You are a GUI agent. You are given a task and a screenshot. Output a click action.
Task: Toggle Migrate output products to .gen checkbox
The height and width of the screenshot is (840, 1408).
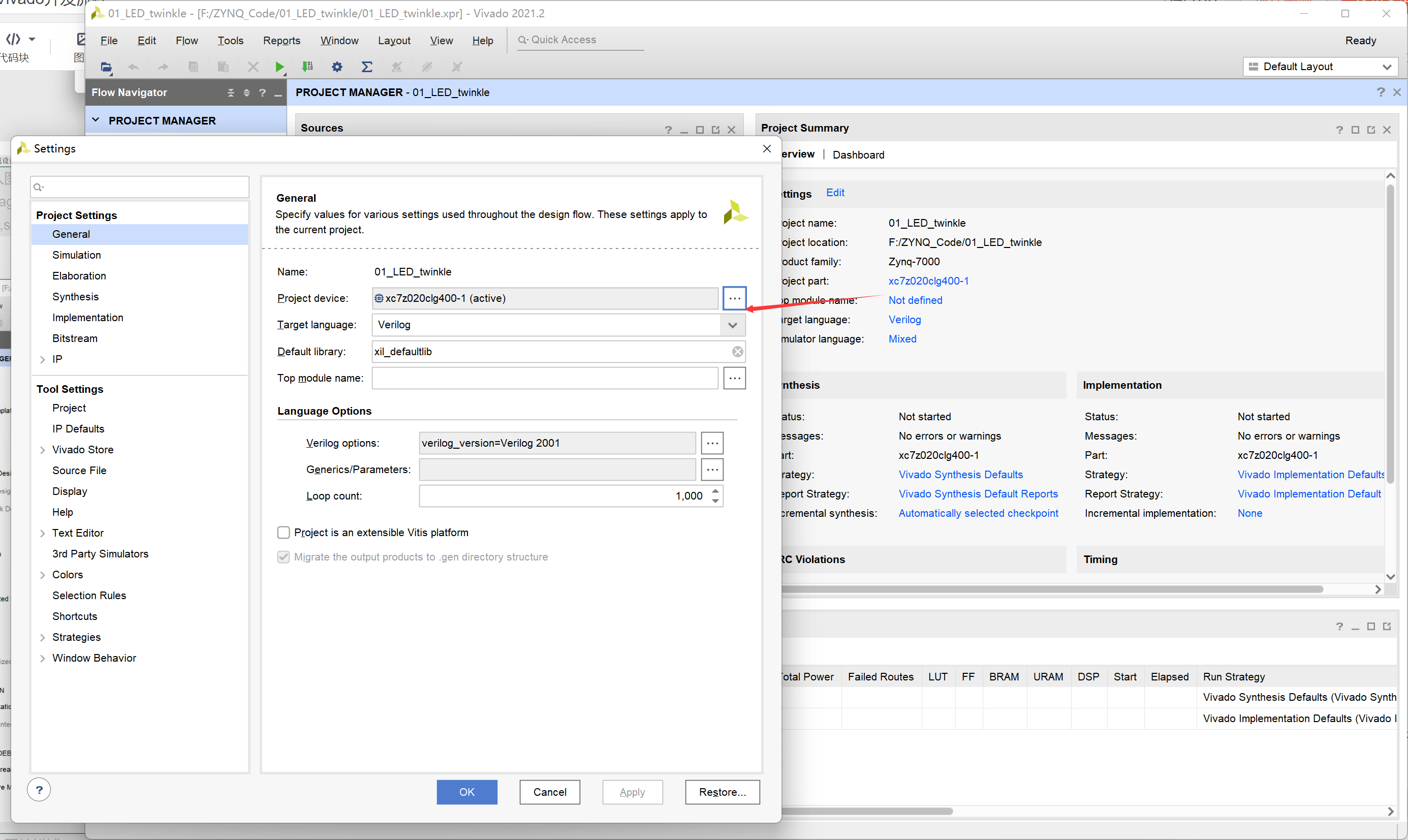tap(284, 557)
